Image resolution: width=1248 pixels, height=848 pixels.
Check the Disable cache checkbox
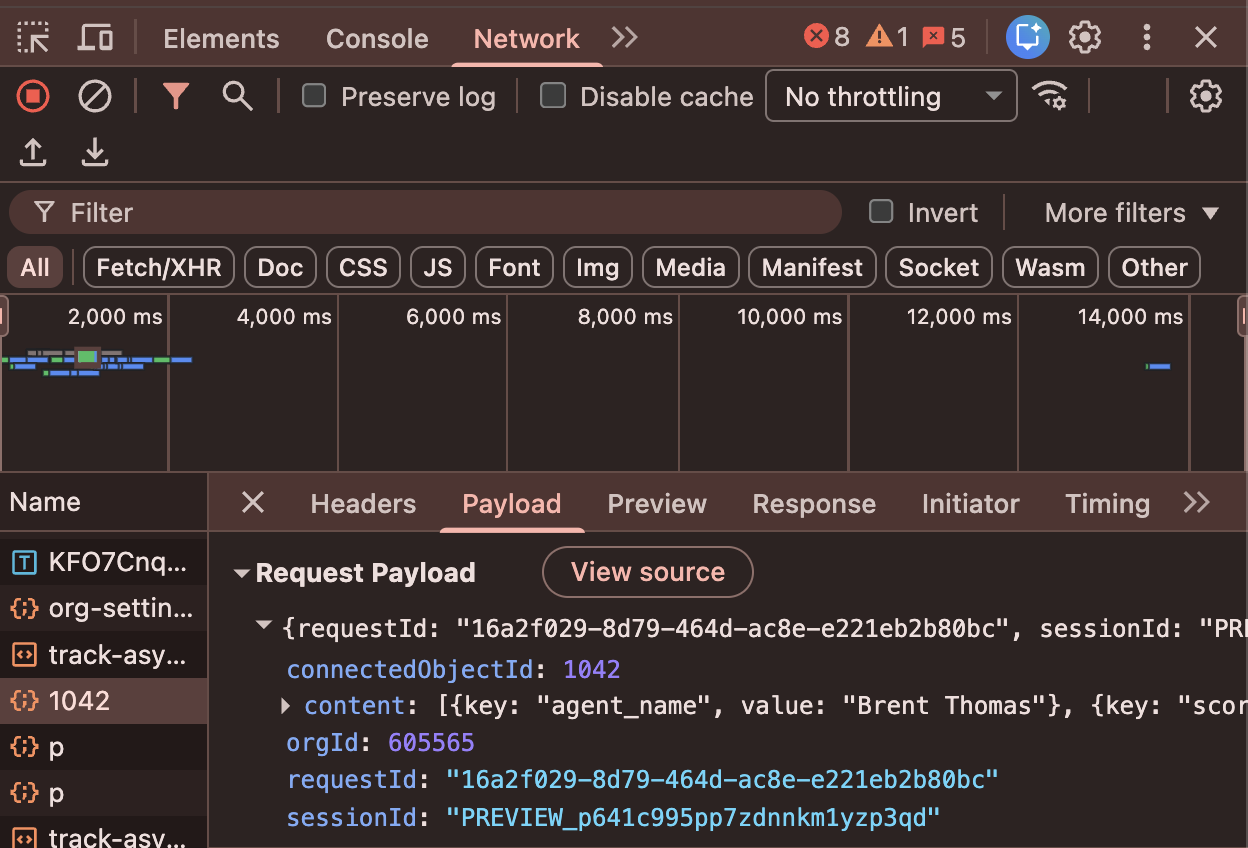(552, 96)
